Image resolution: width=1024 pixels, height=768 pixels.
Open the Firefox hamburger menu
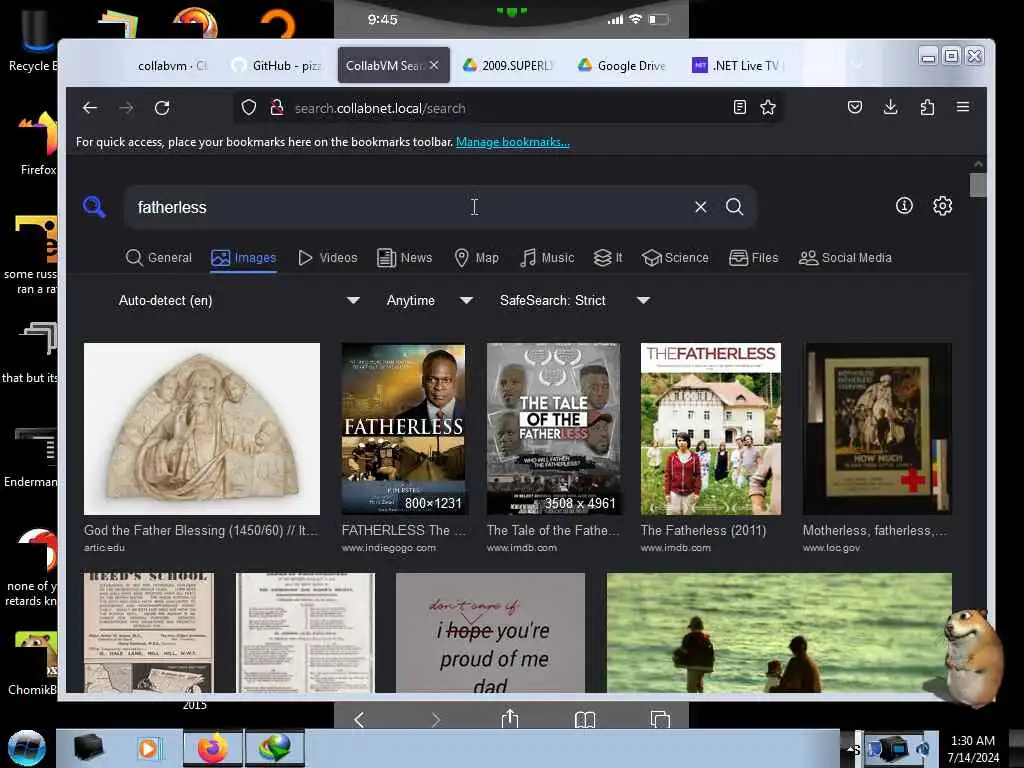click(963, 107)
